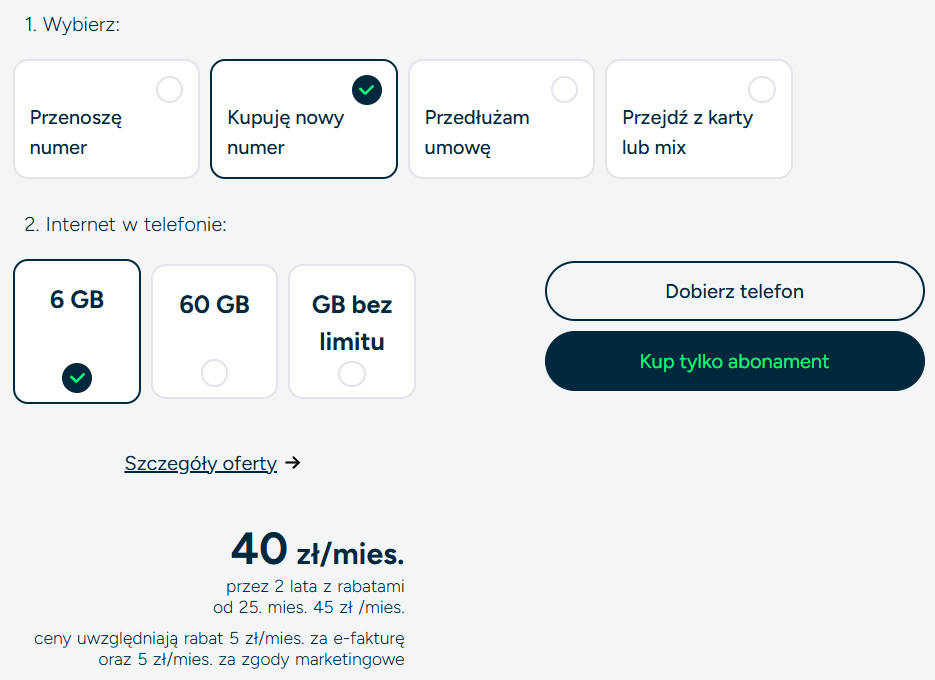
Task: Choose the 60 GB plan label
Action: (214, 305)
